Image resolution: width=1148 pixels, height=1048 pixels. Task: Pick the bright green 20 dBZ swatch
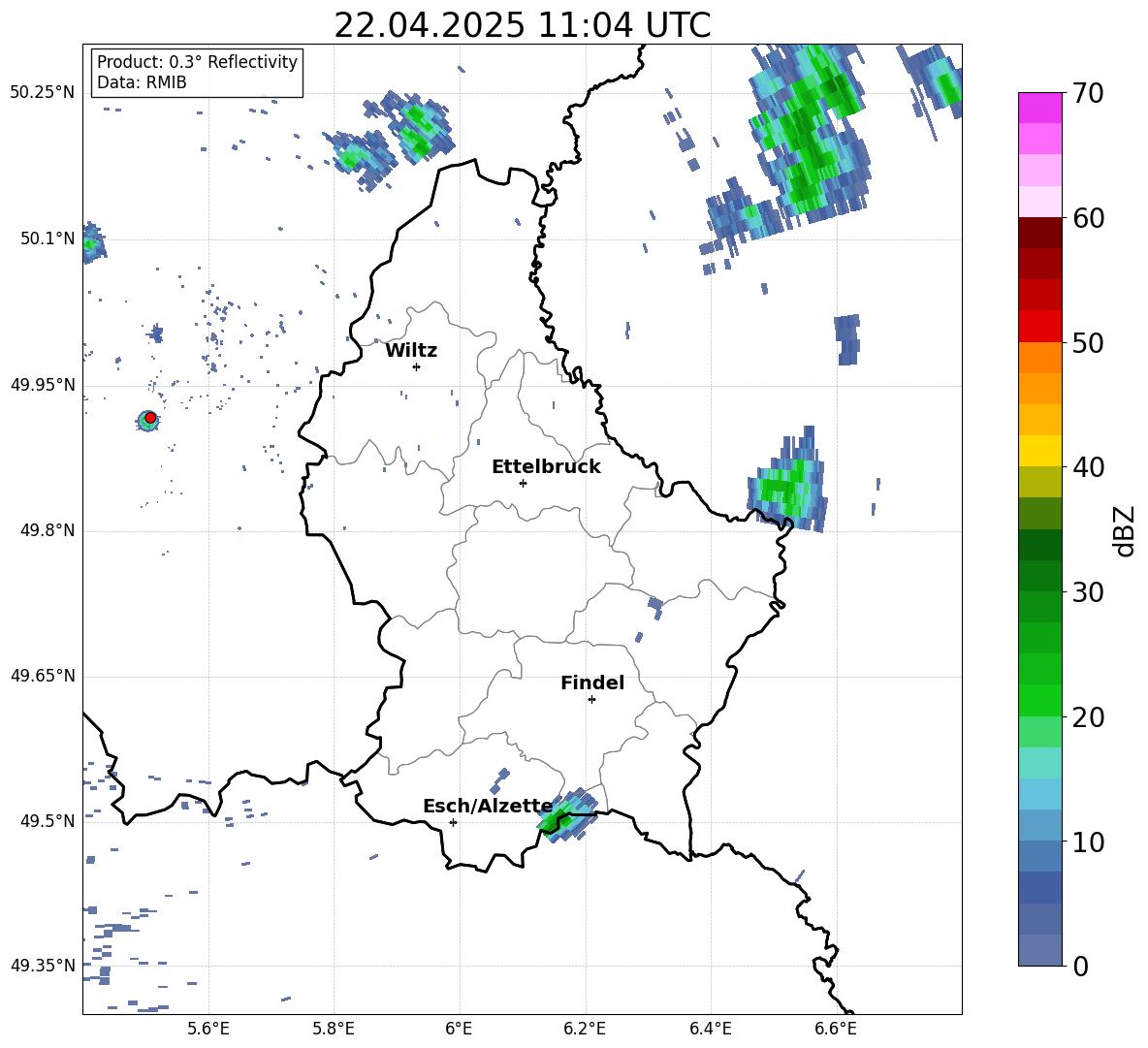(1039, 700)
